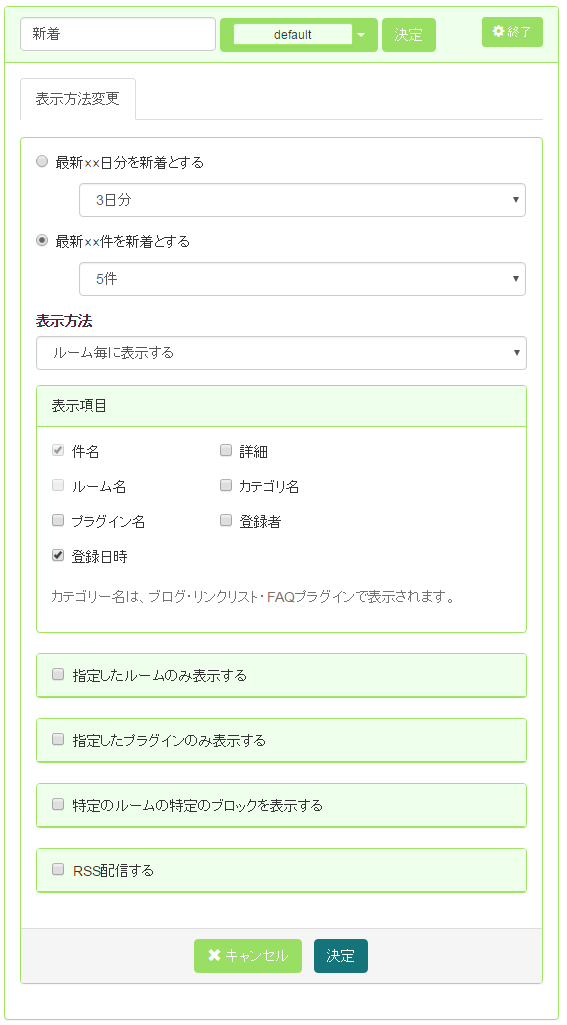The width and height of the screenshot is (567, 1025).
Task: Tick the プラグイン名 checkbox
Action: point(58,520)
